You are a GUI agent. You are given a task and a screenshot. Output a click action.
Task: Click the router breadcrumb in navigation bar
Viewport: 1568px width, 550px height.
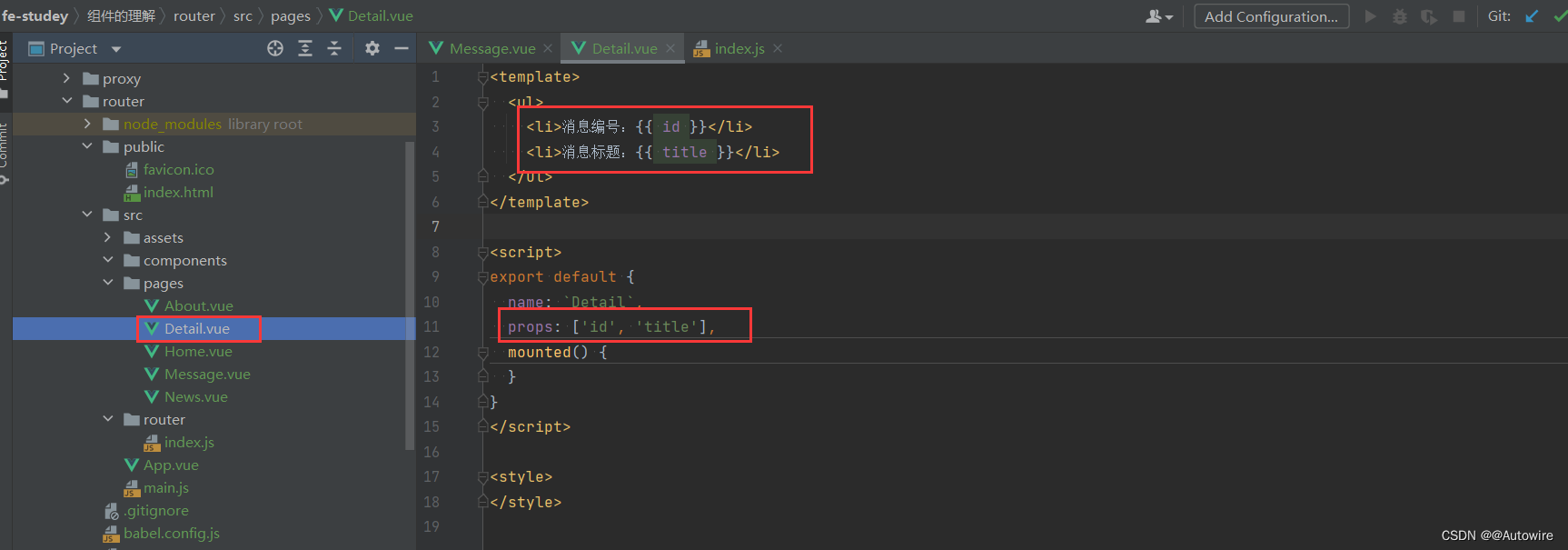click(194, 15)
